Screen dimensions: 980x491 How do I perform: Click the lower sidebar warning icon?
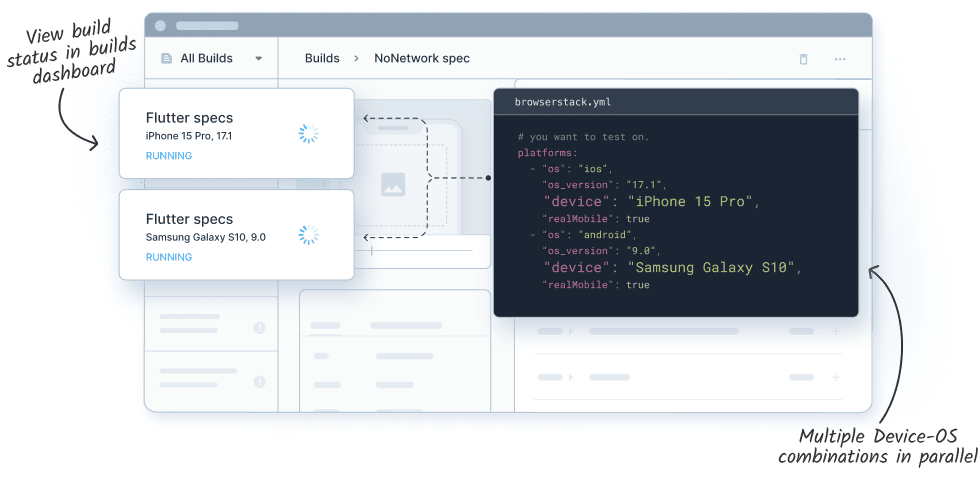click(259, 382)
